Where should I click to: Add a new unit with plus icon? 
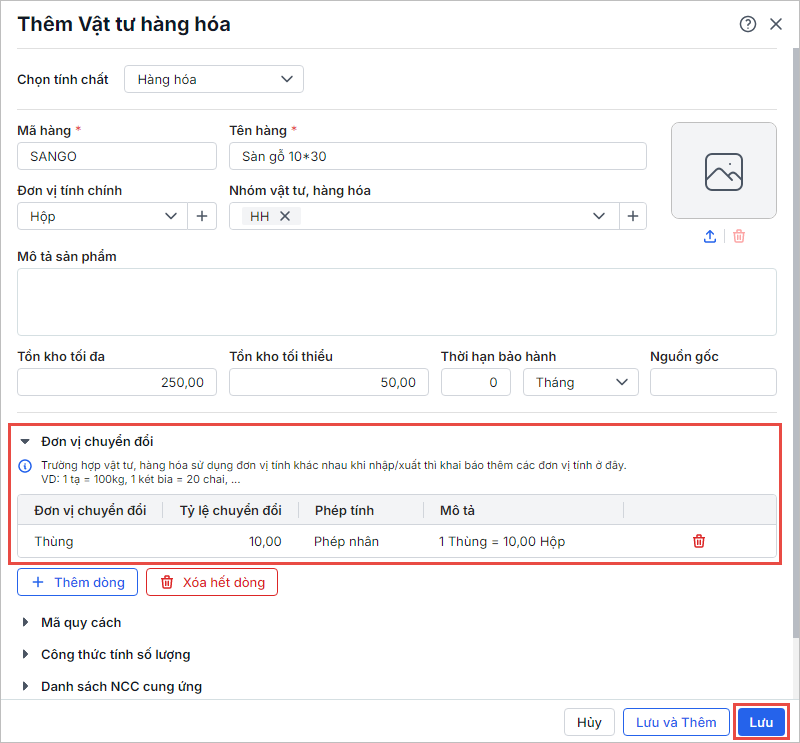tap(202, 216)
